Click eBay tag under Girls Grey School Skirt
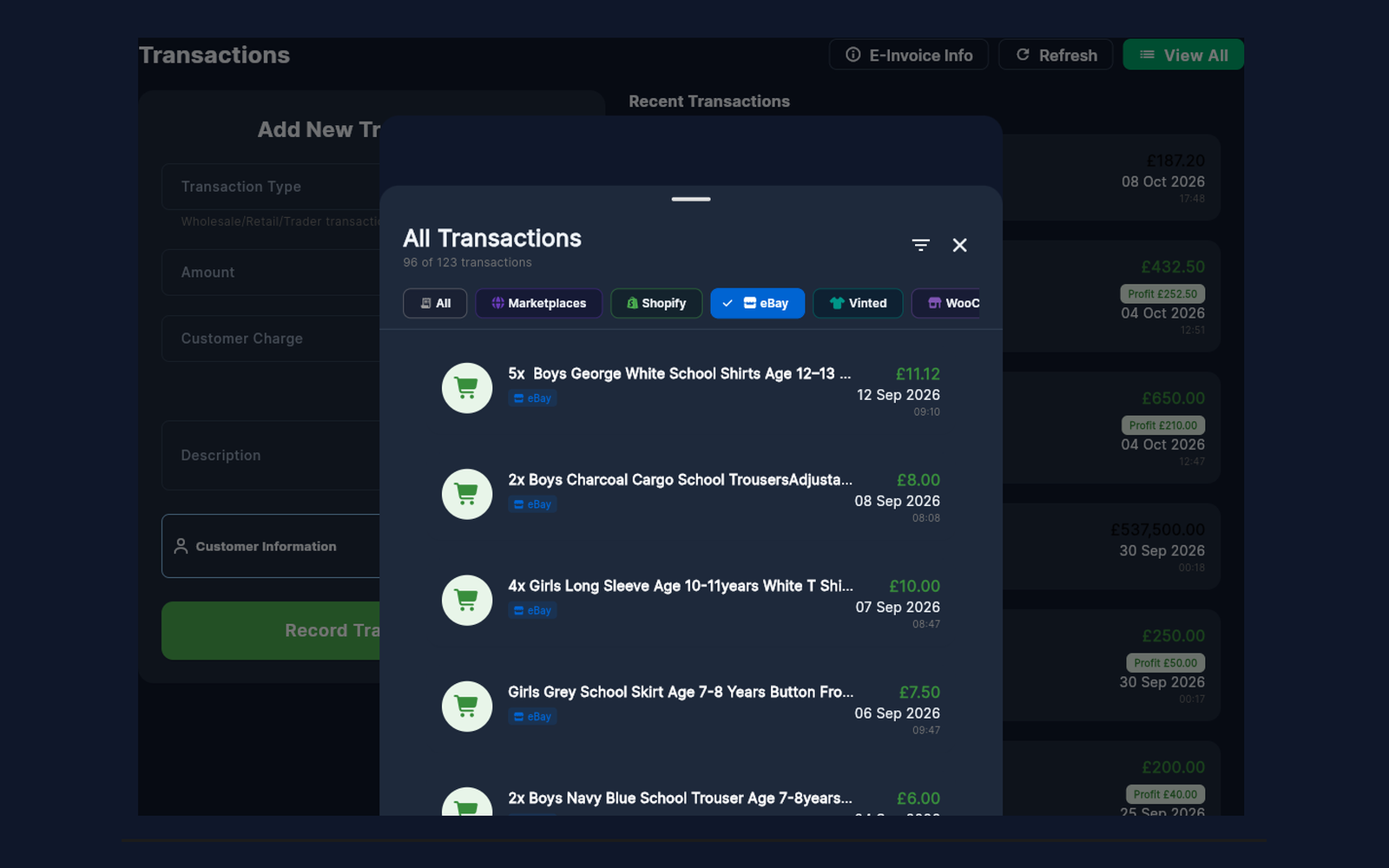 (x=532, y=717)
